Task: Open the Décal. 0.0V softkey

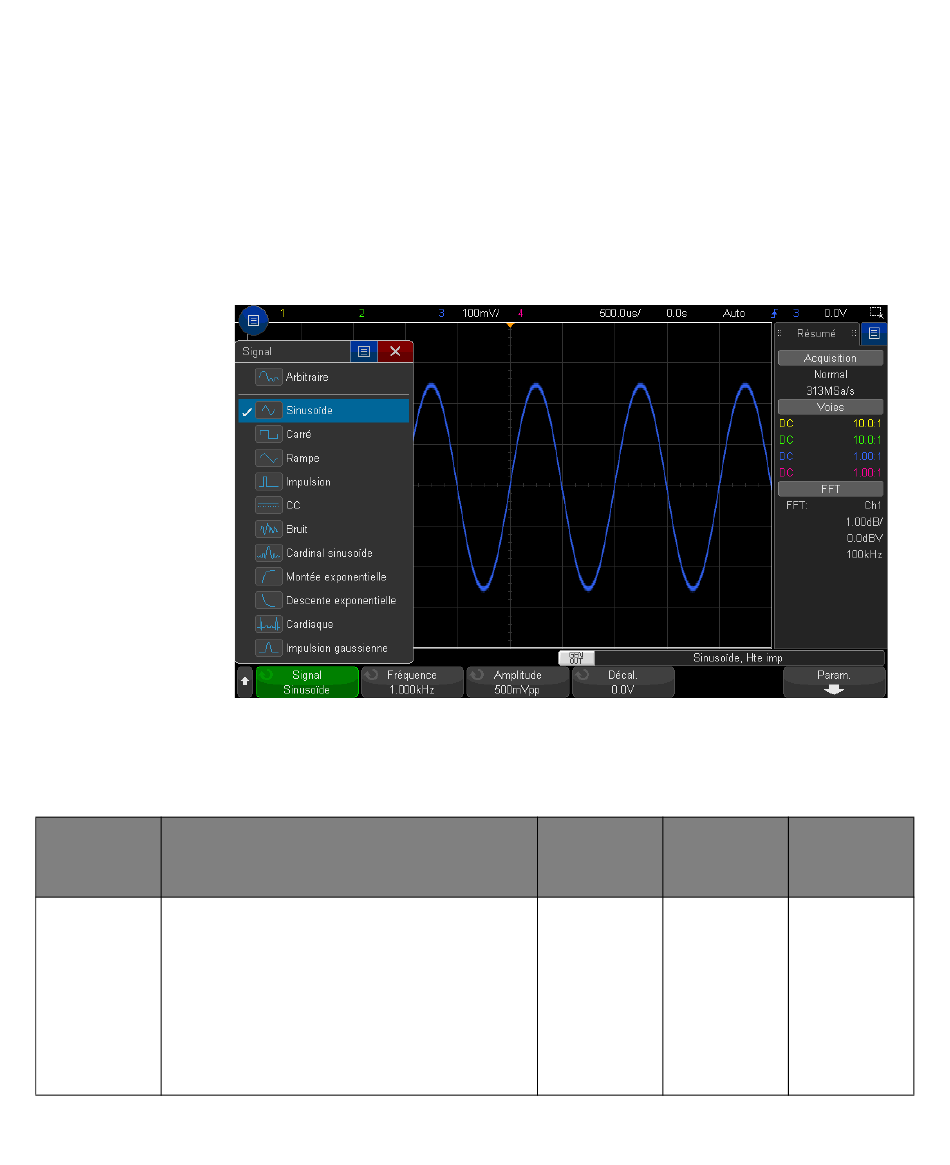Action: (623, 682)
